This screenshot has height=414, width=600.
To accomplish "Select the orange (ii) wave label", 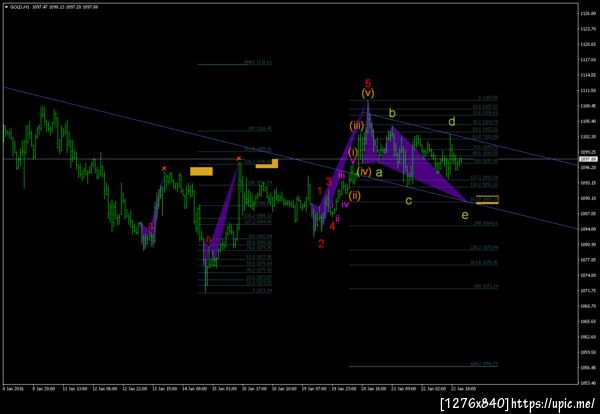I will tap(354, 196).
